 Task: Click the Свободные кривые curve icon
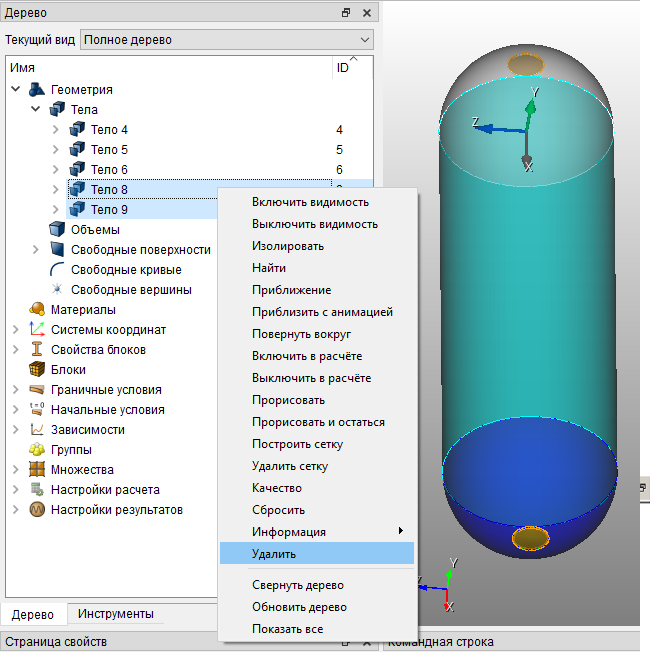57,269
